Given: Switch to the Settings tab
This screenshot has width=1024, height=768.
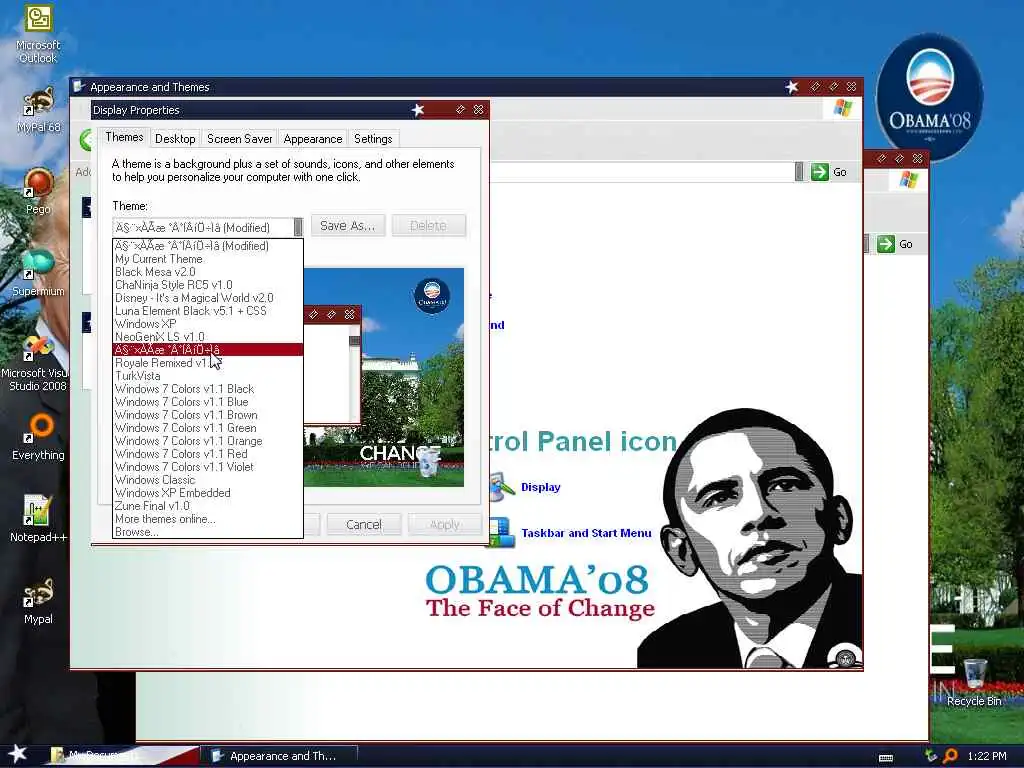Looking at the screenshot, I should coord(373,139).
